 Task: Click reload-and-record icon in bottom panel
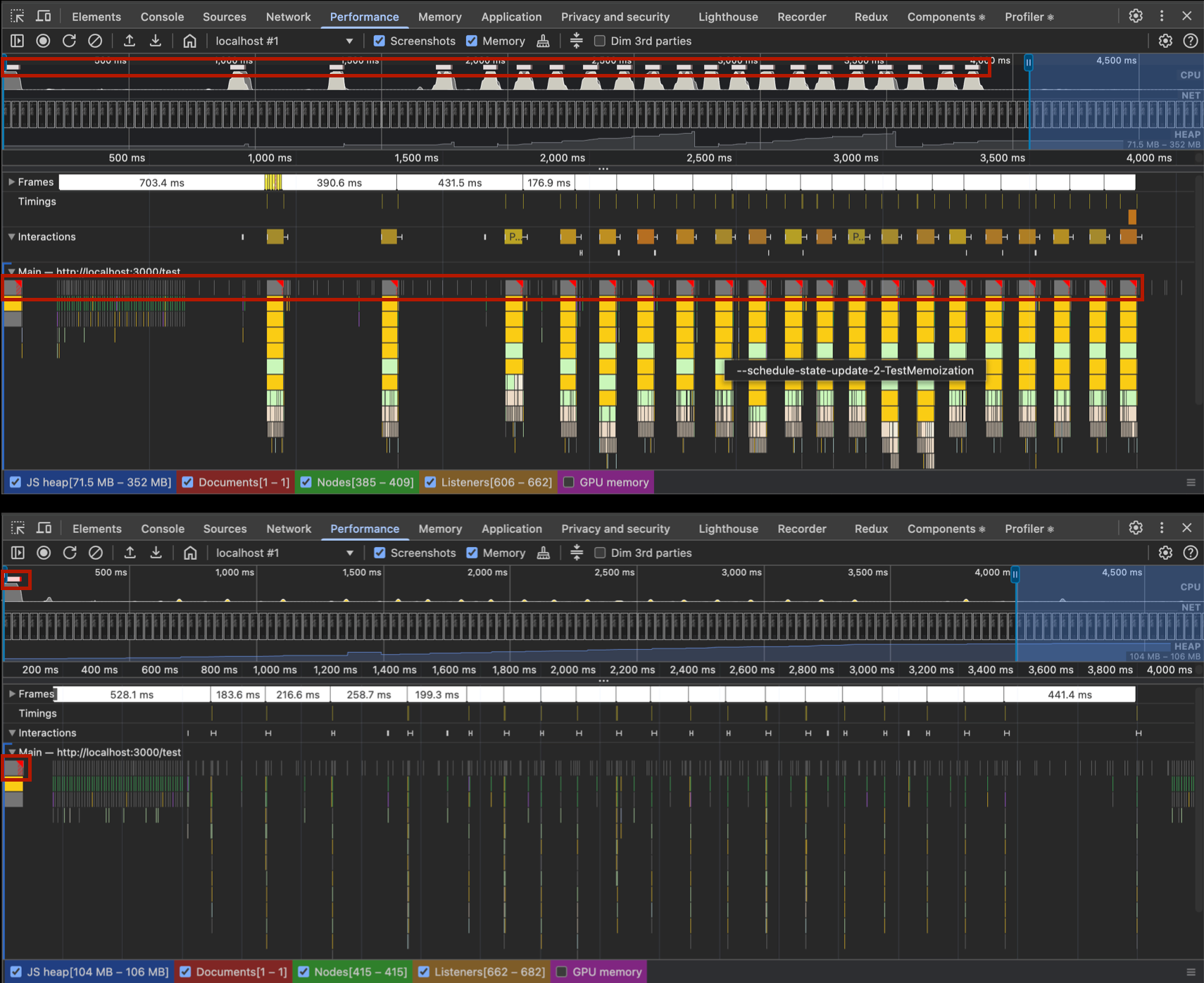pos(70,553)
